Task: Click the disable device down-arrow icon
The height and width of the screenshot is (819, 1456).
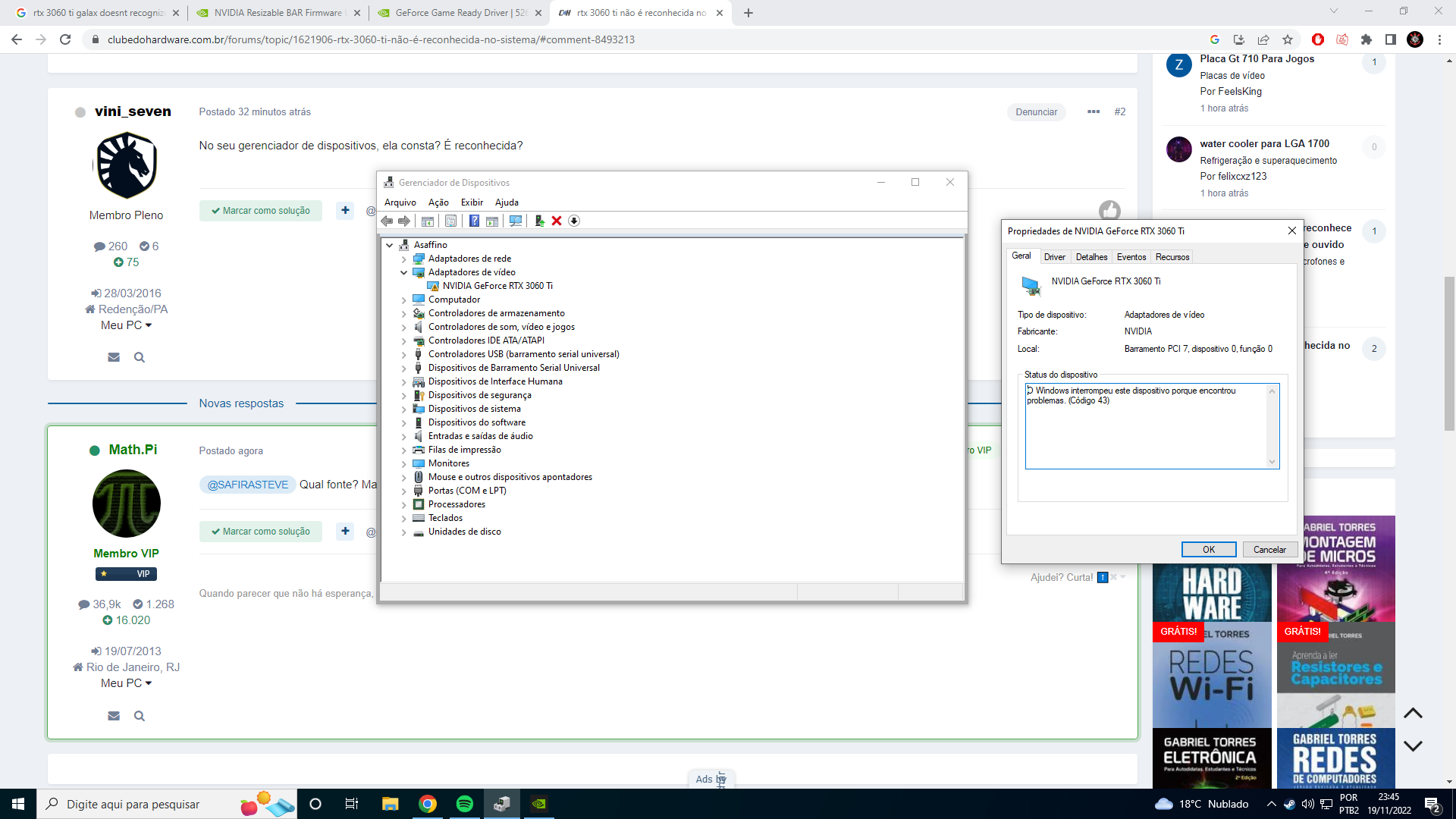Action: (x=574, y=221)
